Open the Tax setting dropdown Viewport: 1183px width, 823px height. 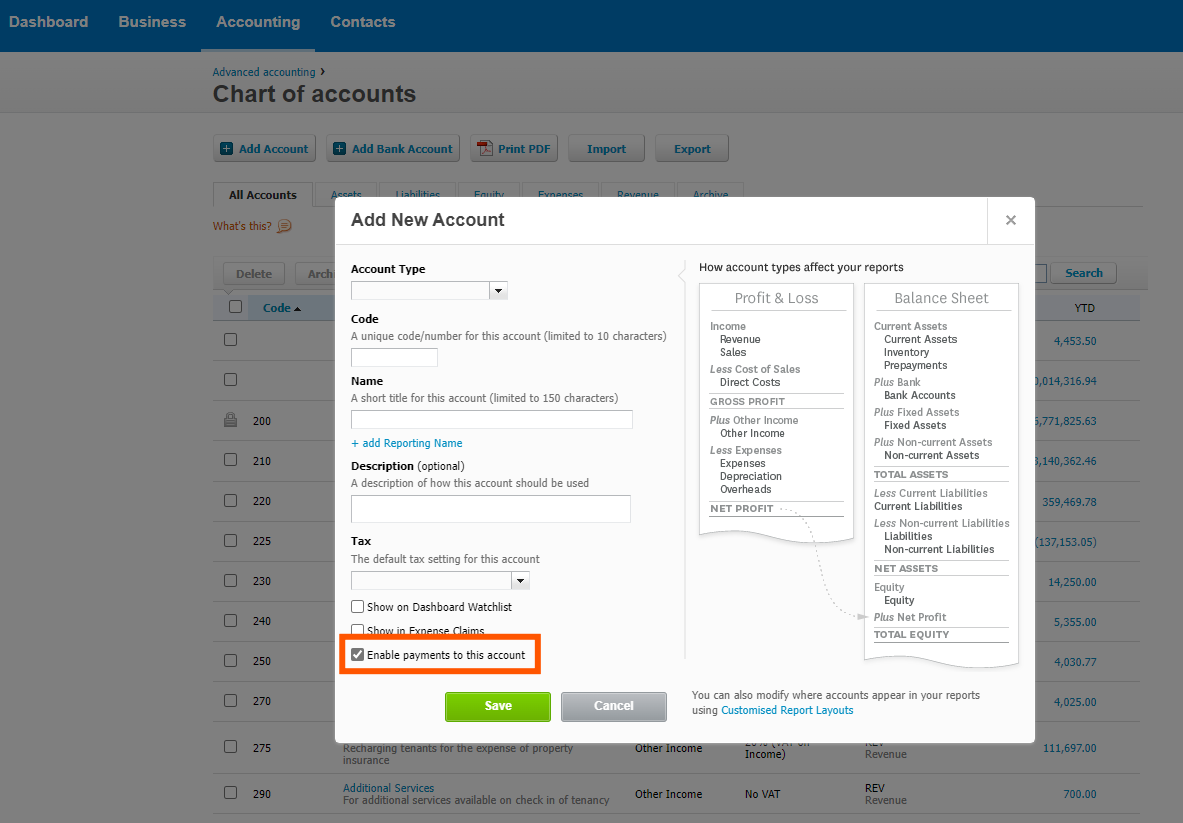[441, 580]
